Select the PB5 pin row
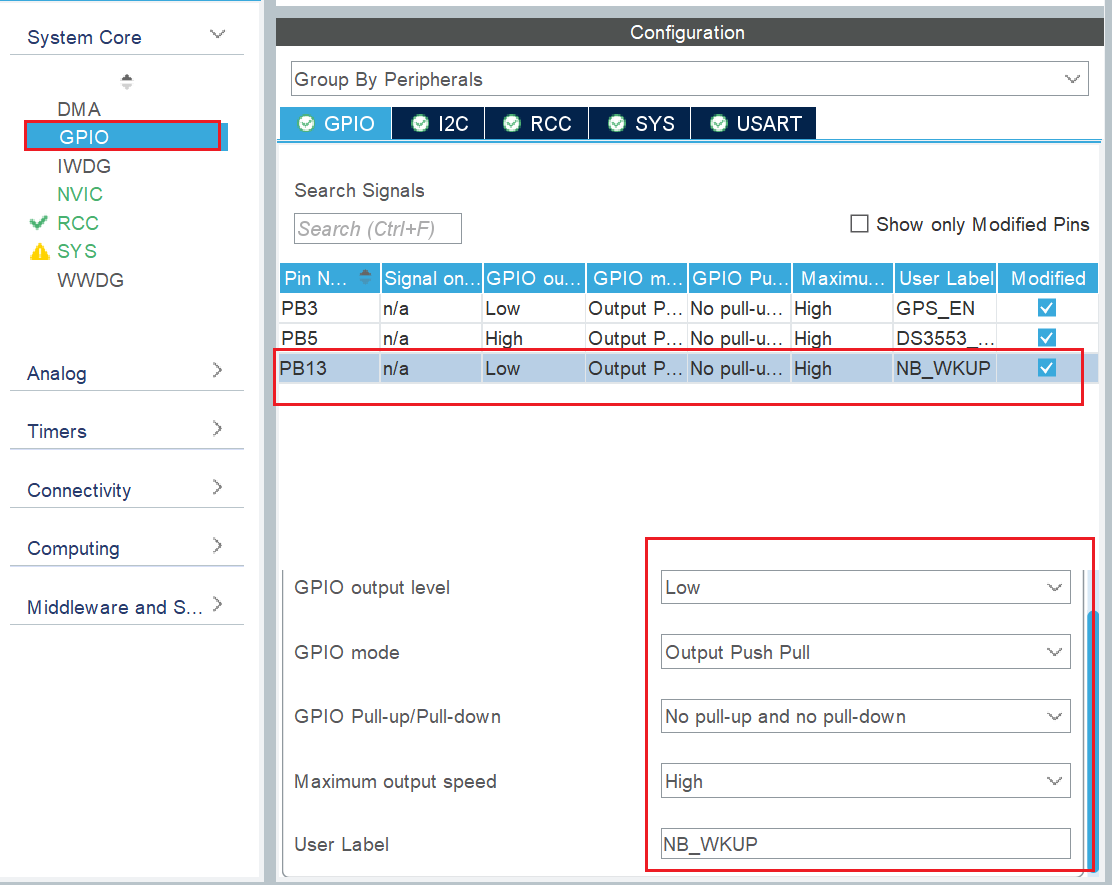 coord(500,338)
